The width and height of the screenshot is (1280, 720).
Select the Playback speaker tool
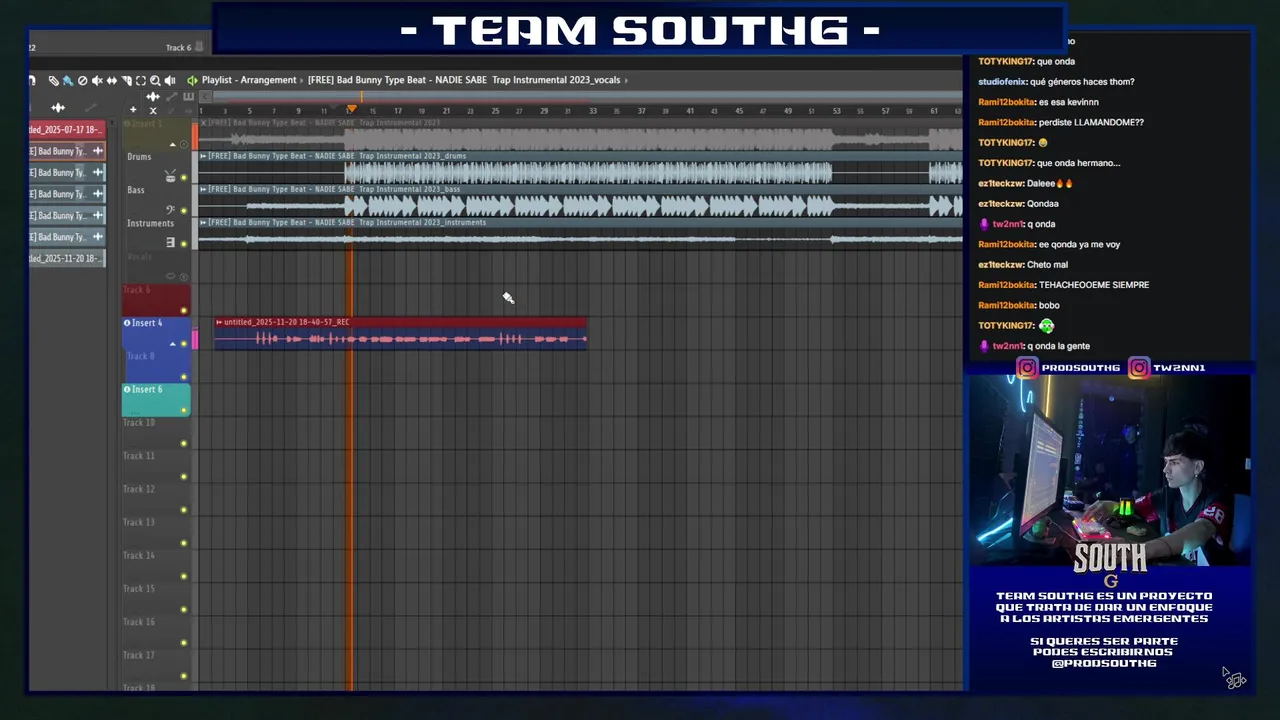point(170,80)
